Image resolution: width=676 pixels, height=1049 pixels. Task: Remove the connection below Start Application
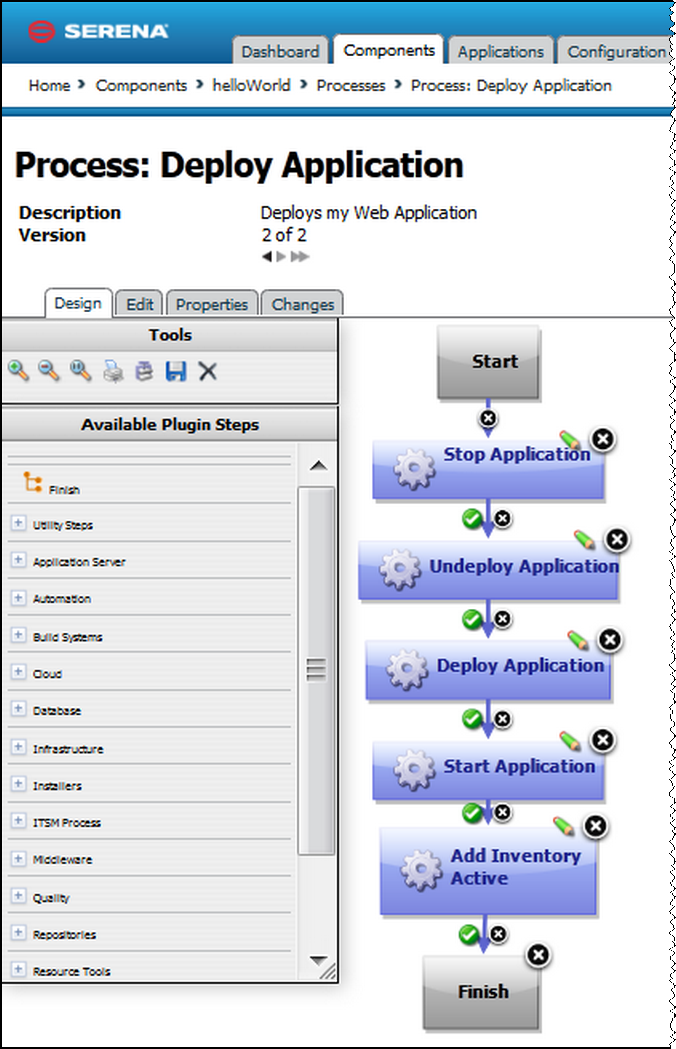503,812
